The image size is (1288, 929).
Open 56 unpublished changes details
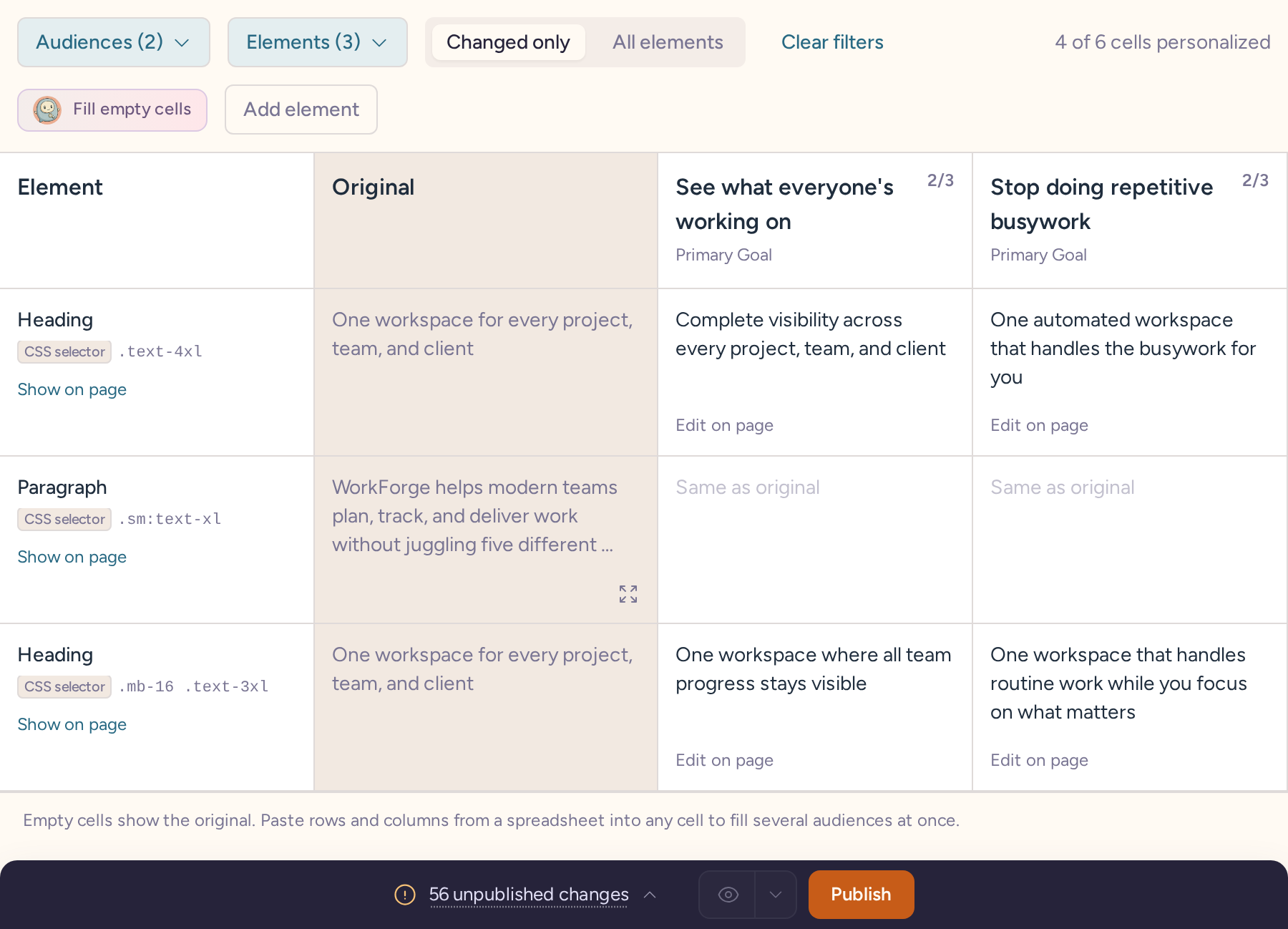click(529, 895)
